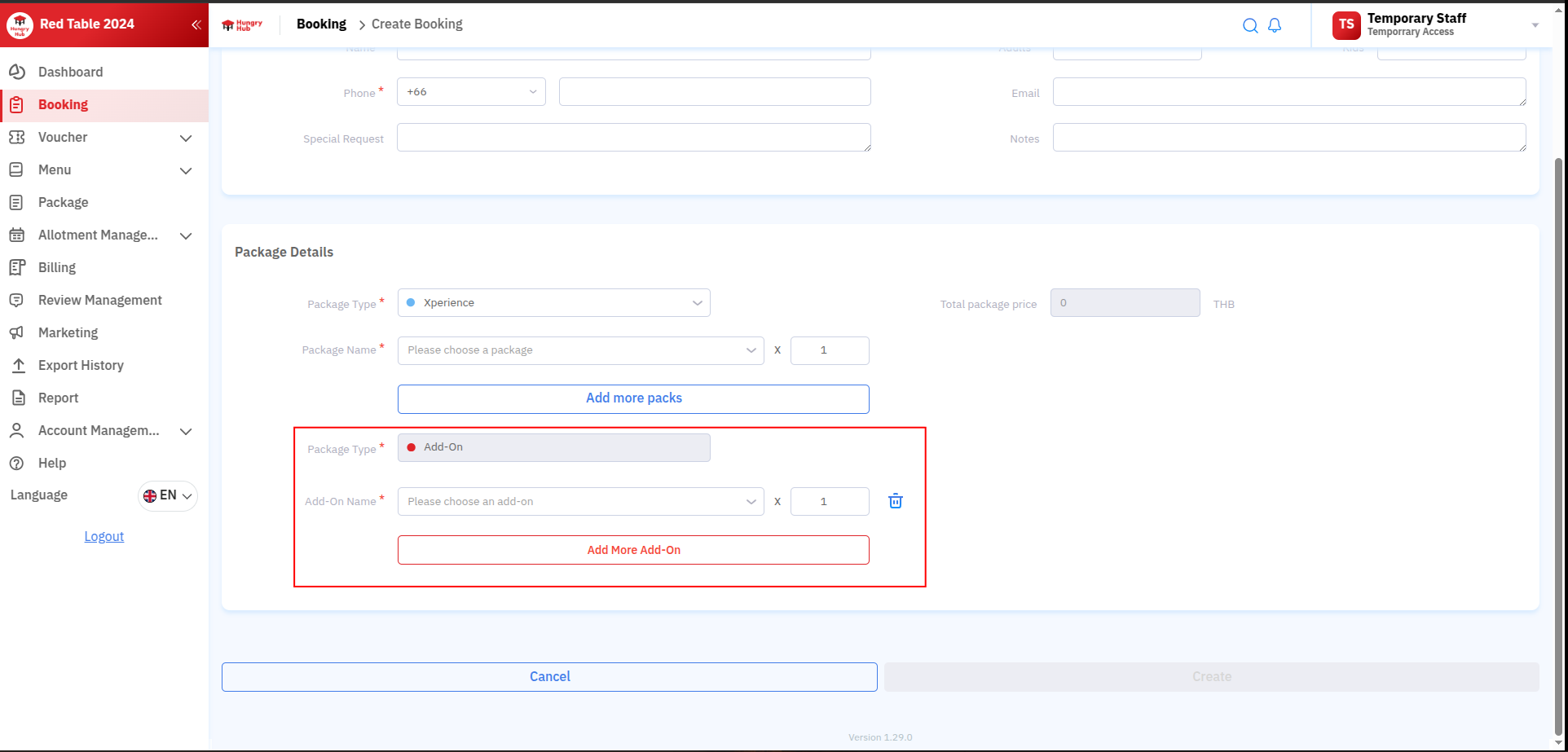Image resolution: width=1568 pixels, height=752 pixels.
Task: Collapse the sidebar with double-chevron icon
Action: tap(196, 24)
